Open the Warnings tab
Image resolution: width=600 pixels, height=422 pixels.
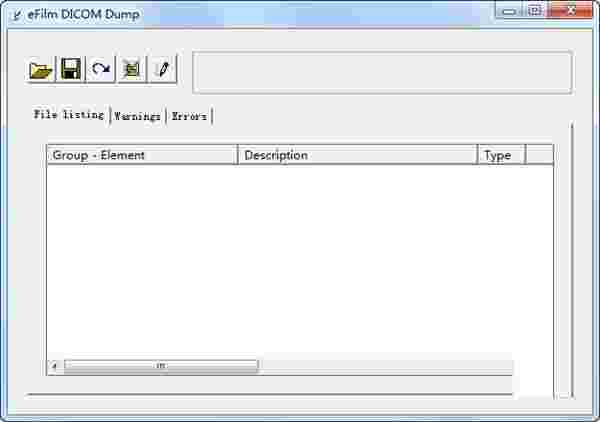137,116
